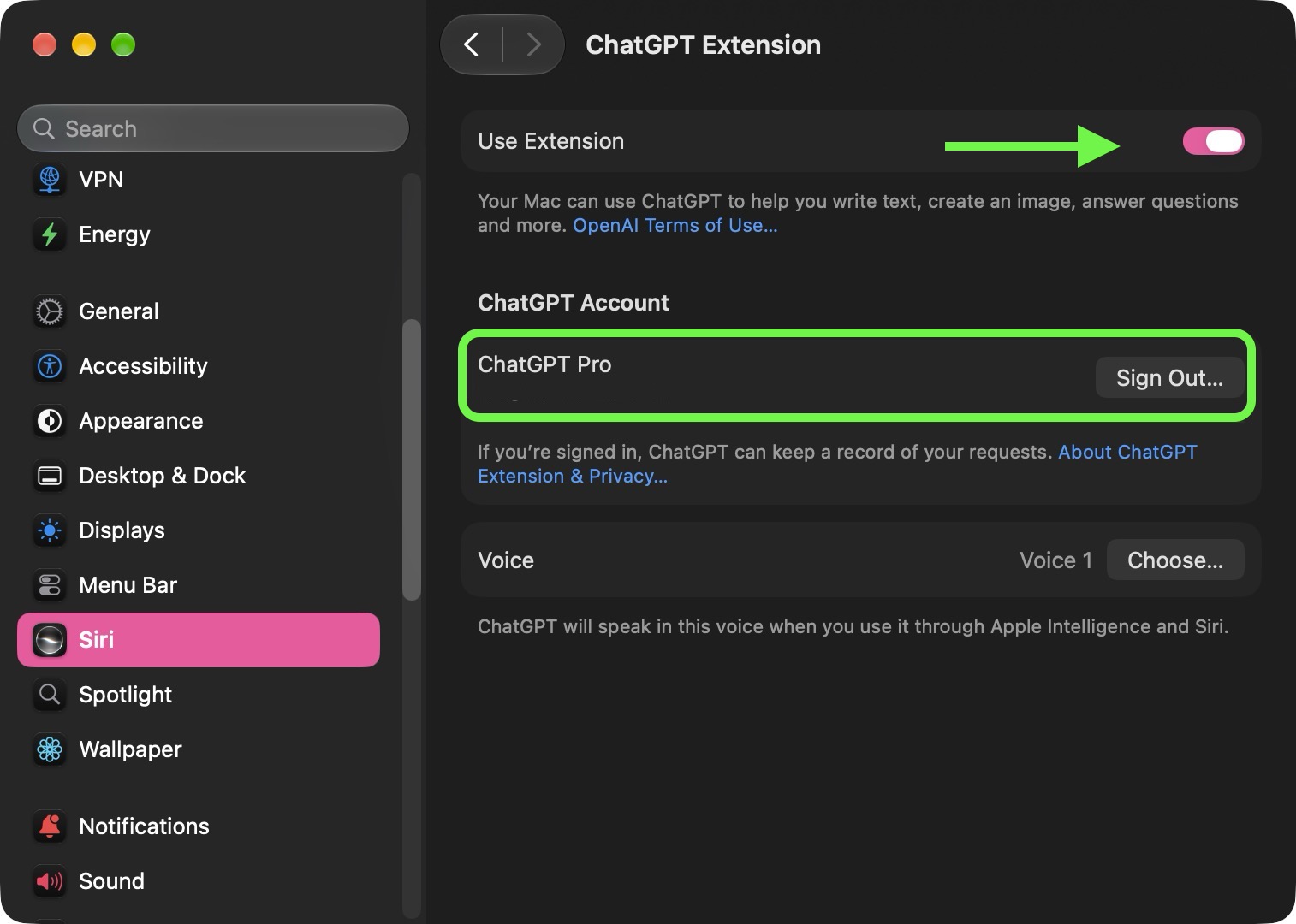Image resolution: width=1296 pixels, height=924 pixels.
Task: Minimize the window with the yellow button
Action: point(84,44)
